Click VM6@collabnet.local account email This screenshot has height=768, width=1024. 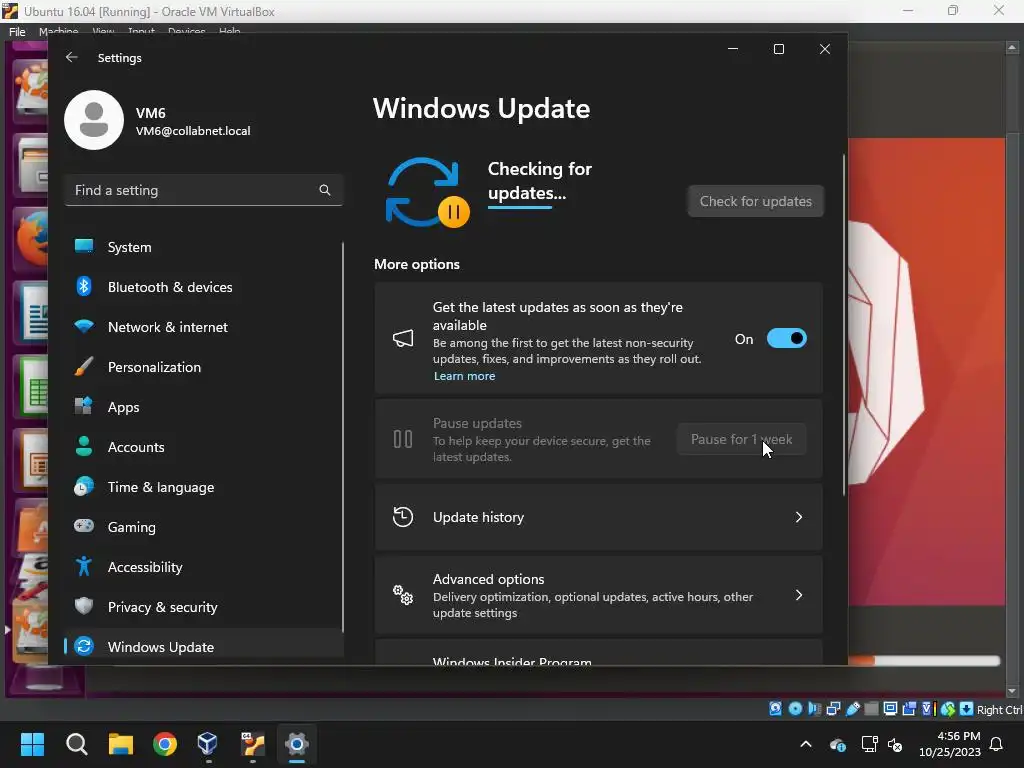(193, 131)
